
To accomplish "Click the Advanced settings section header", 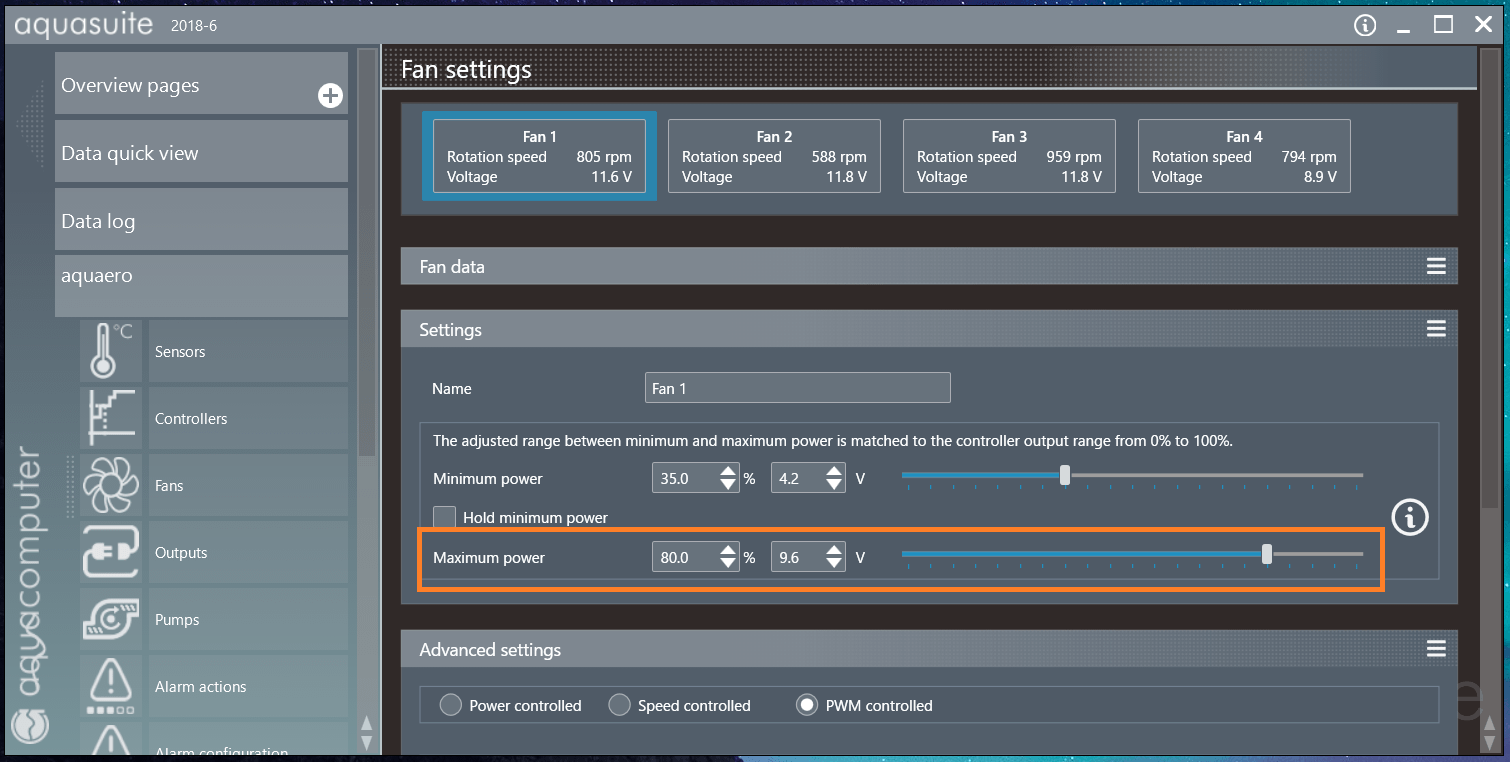I will pyautogui.click(x=929, y=649).
